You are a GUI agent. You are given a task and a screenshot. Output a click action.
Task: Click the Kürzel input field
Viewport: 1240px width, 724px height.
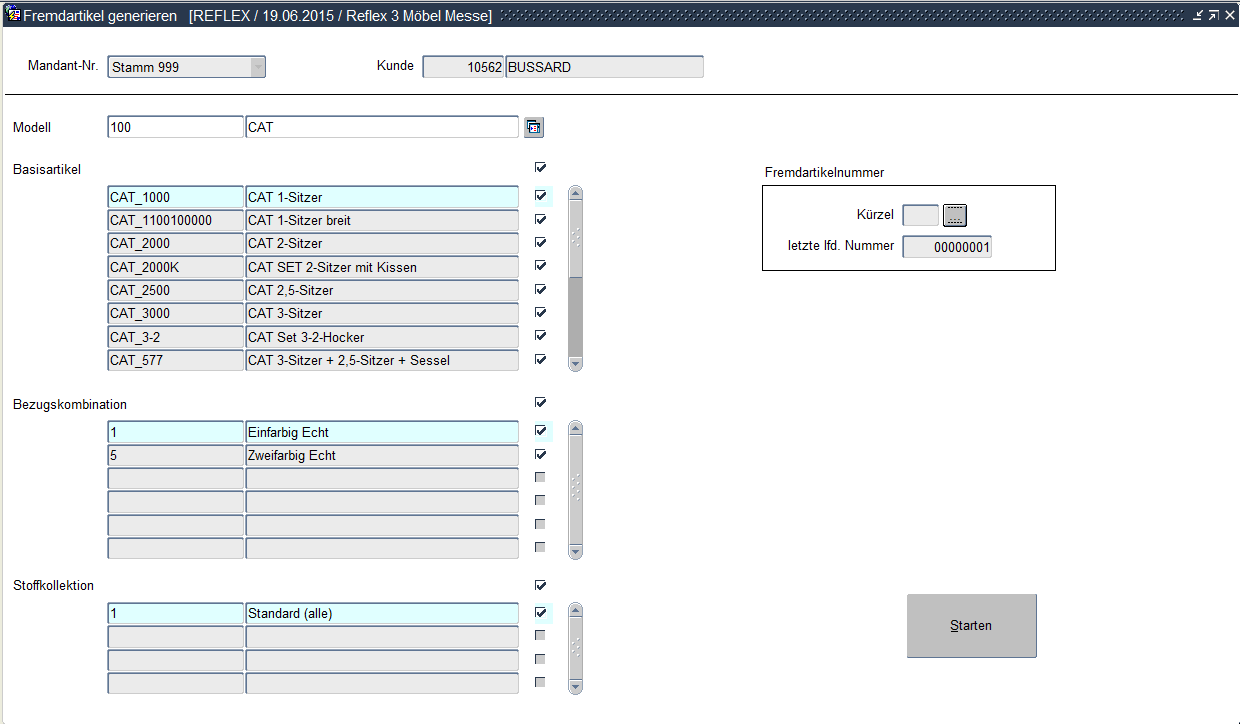[x=920, y=215]
